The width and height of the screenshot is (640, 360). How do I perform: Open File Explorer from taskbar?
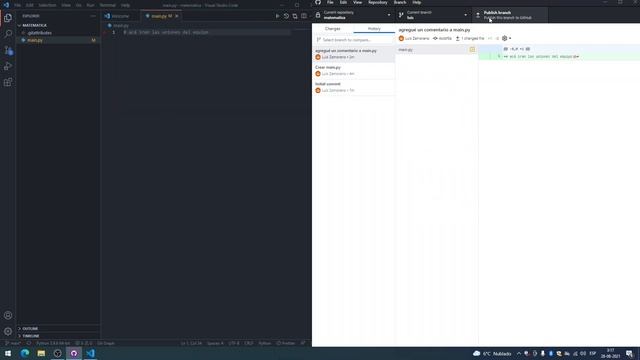[41, 353]
